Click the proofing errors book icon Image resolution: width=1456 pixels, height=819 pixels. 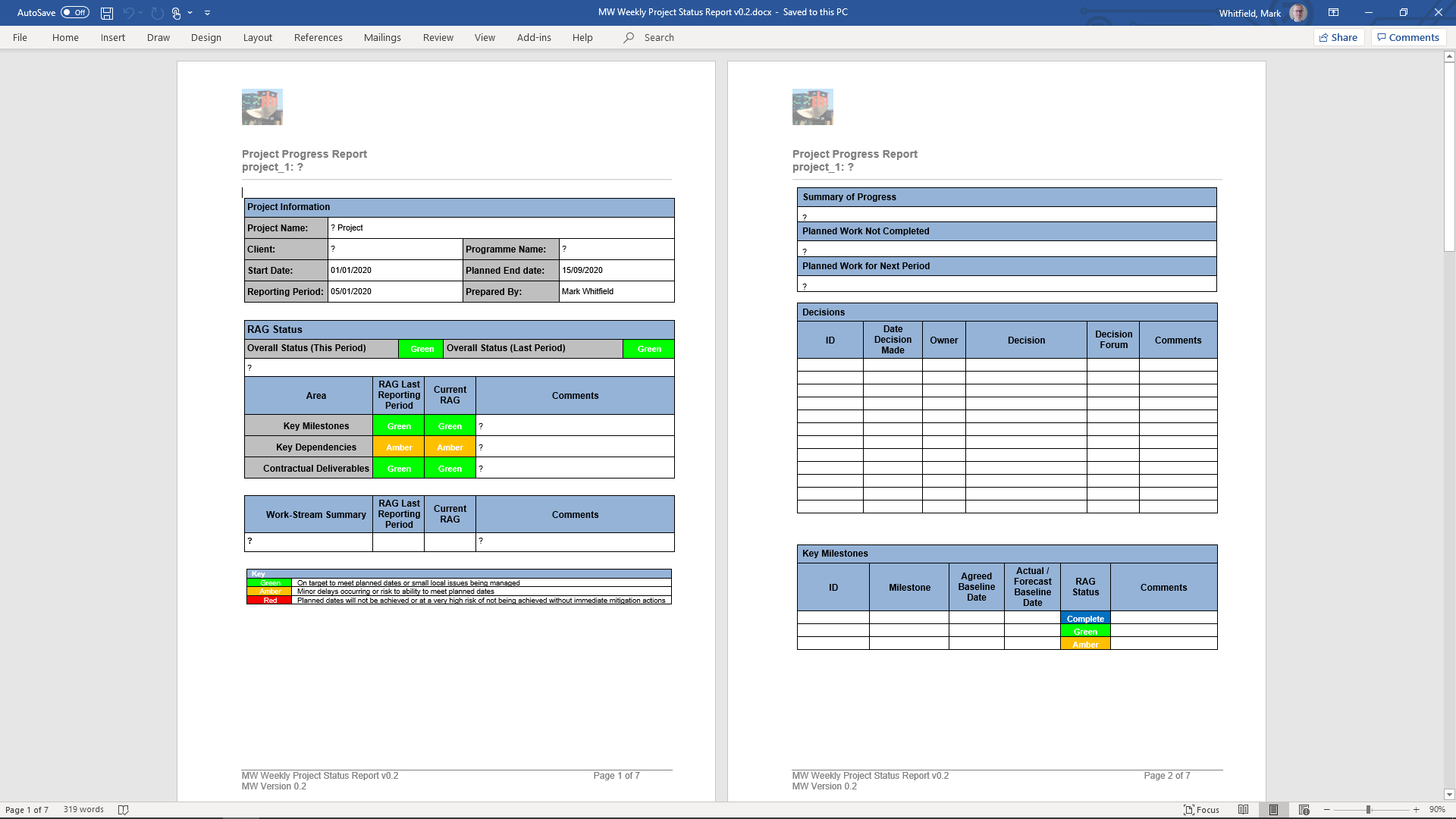point(124,810)
